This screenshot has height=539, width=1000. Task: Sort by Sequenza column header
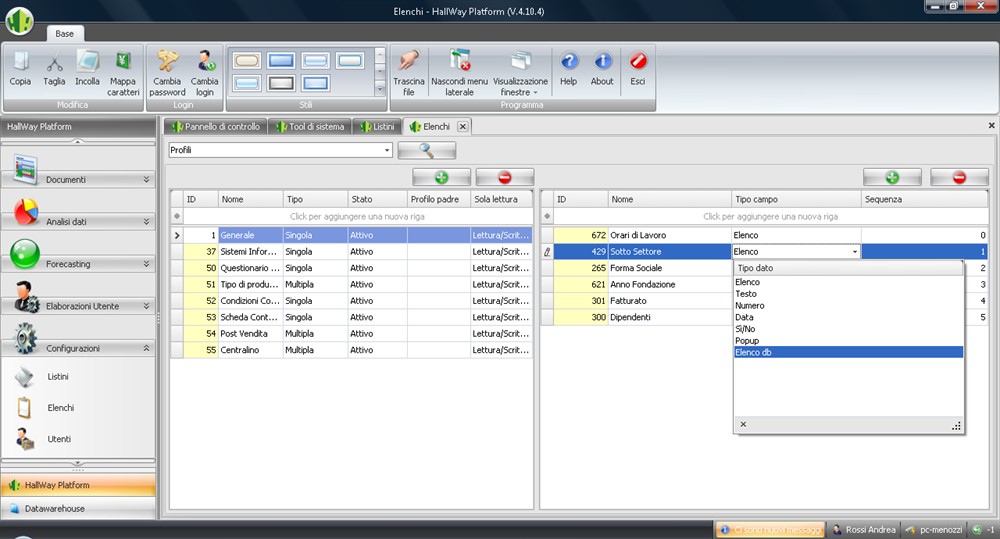point(925,200)
